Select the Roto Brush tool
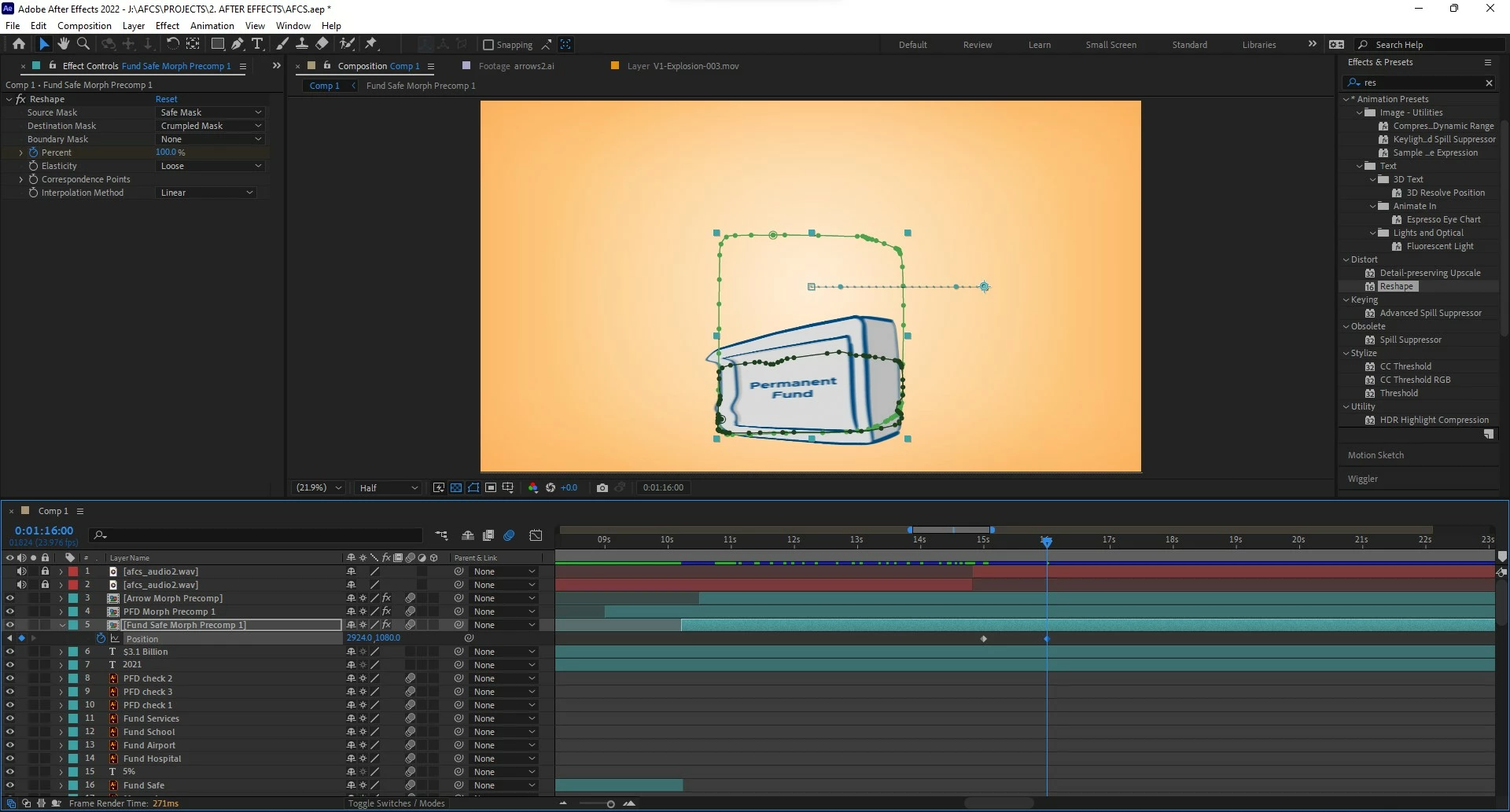Screen dimensions: 1510x812 pyautogui.click(x=347, y=44)
